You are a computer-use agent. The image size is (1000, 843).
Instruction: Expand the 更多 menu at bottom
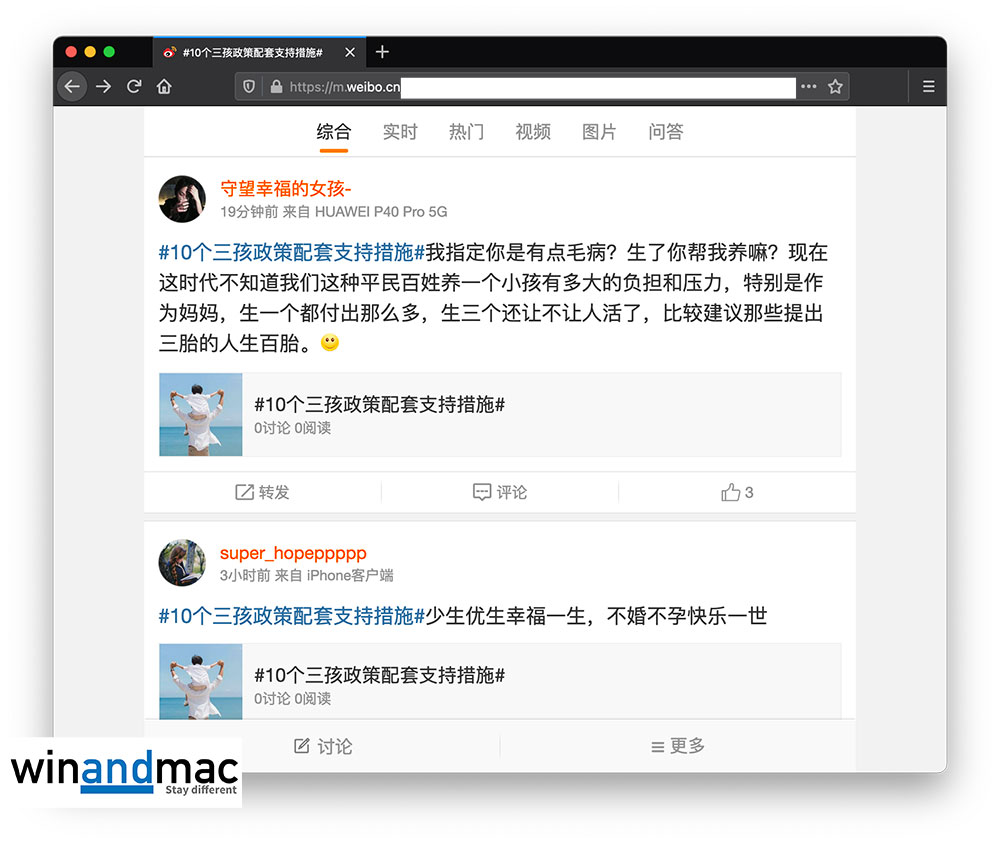click(x=678, y=746)
